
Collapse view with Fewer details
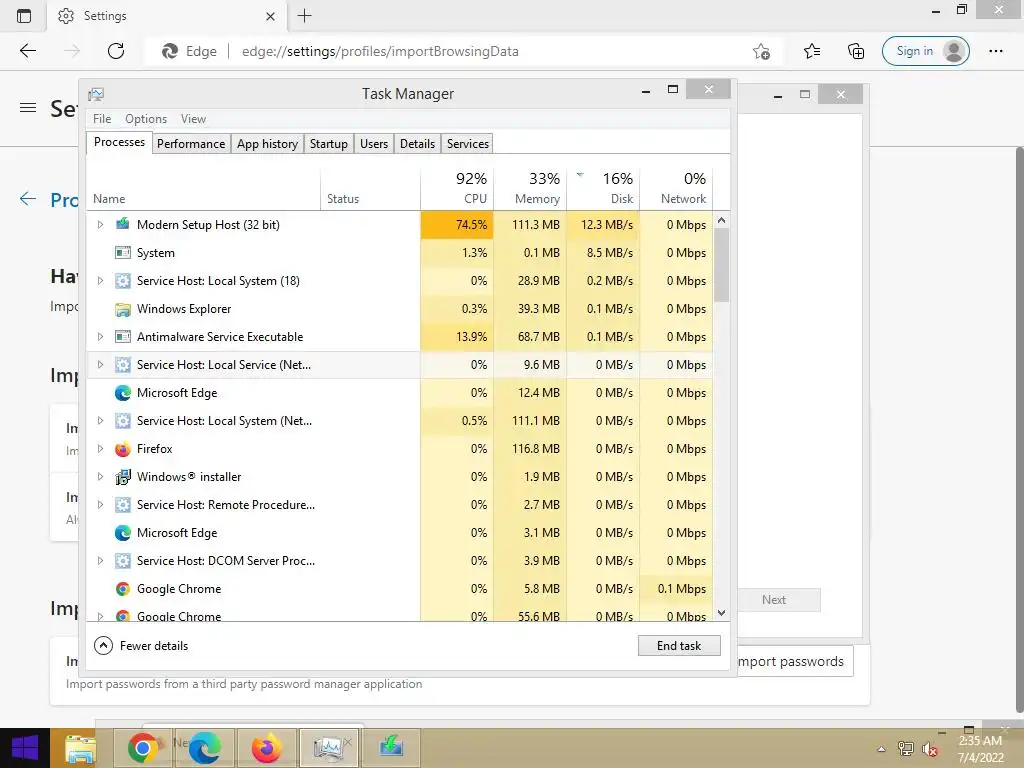pos(141,646)
